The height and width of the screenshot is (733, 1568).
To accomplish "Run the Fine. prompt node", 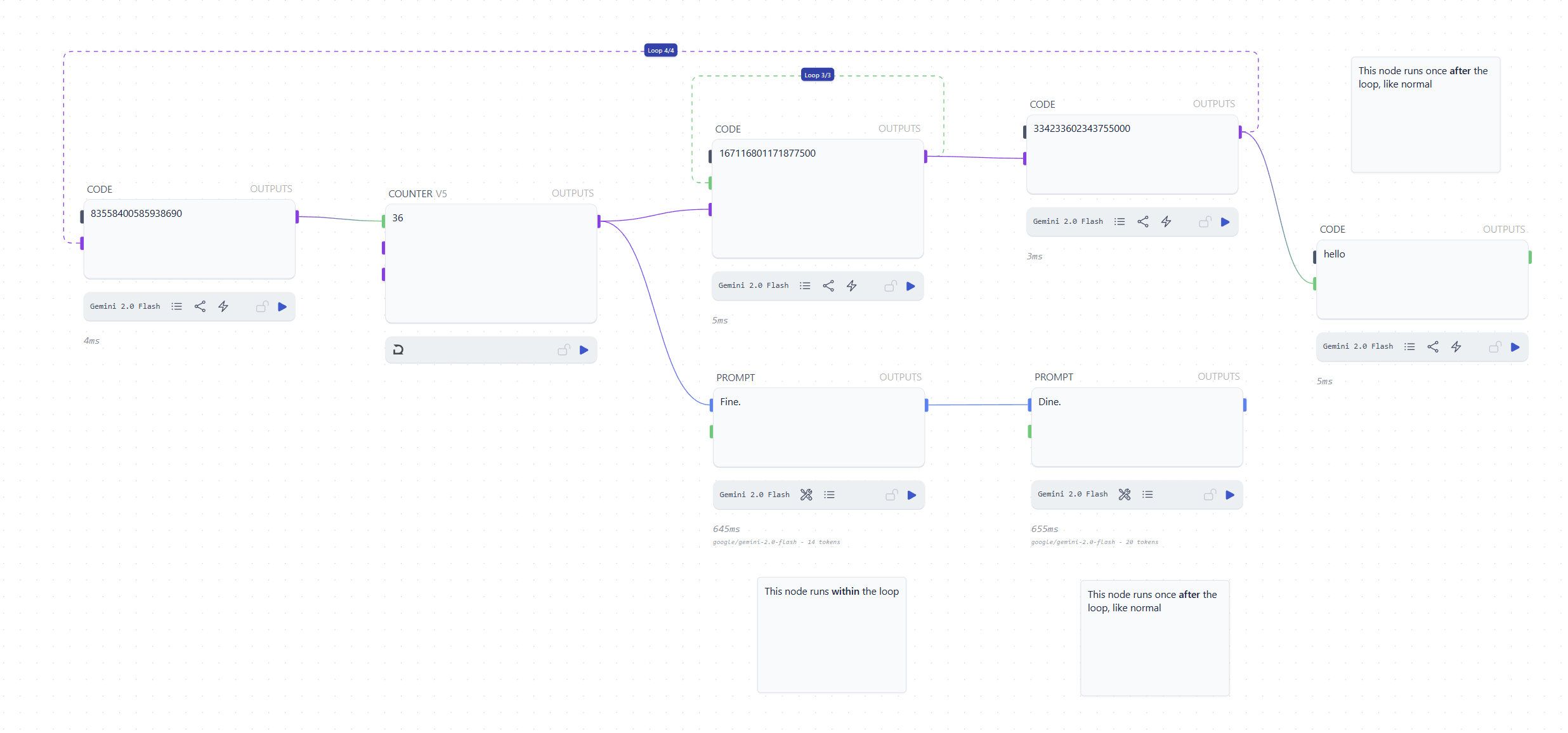I will pos(911,495).
